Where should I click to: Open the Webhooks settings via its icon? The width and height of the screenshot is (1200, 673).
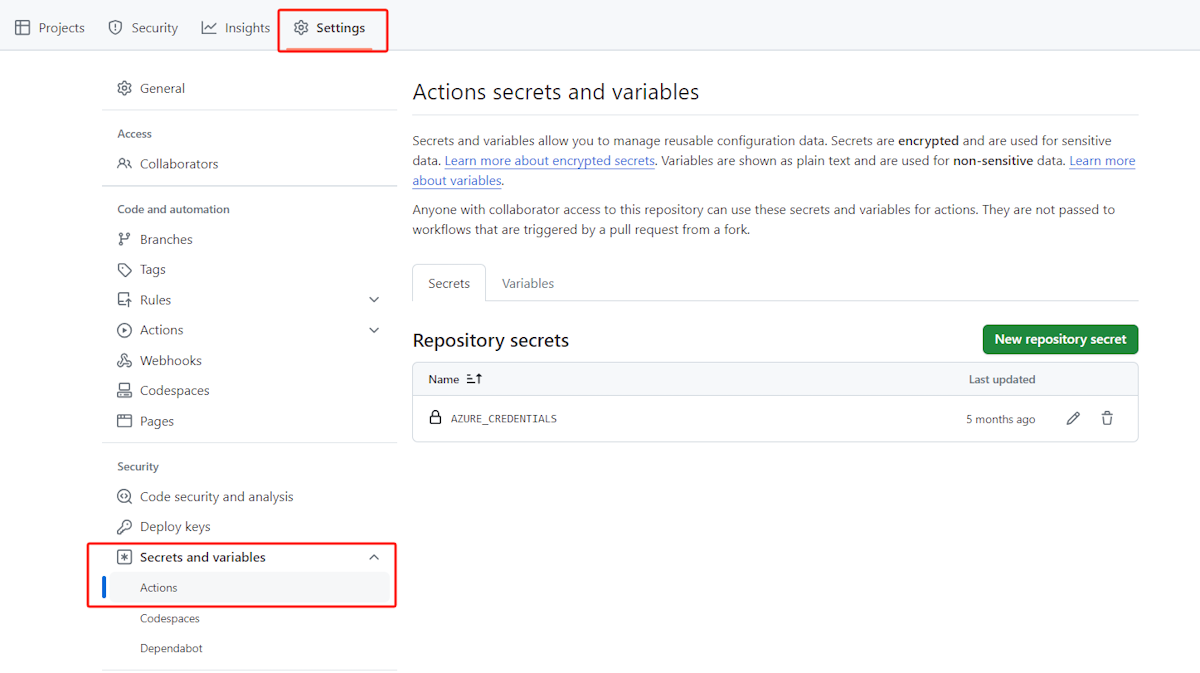coord(124,360)
